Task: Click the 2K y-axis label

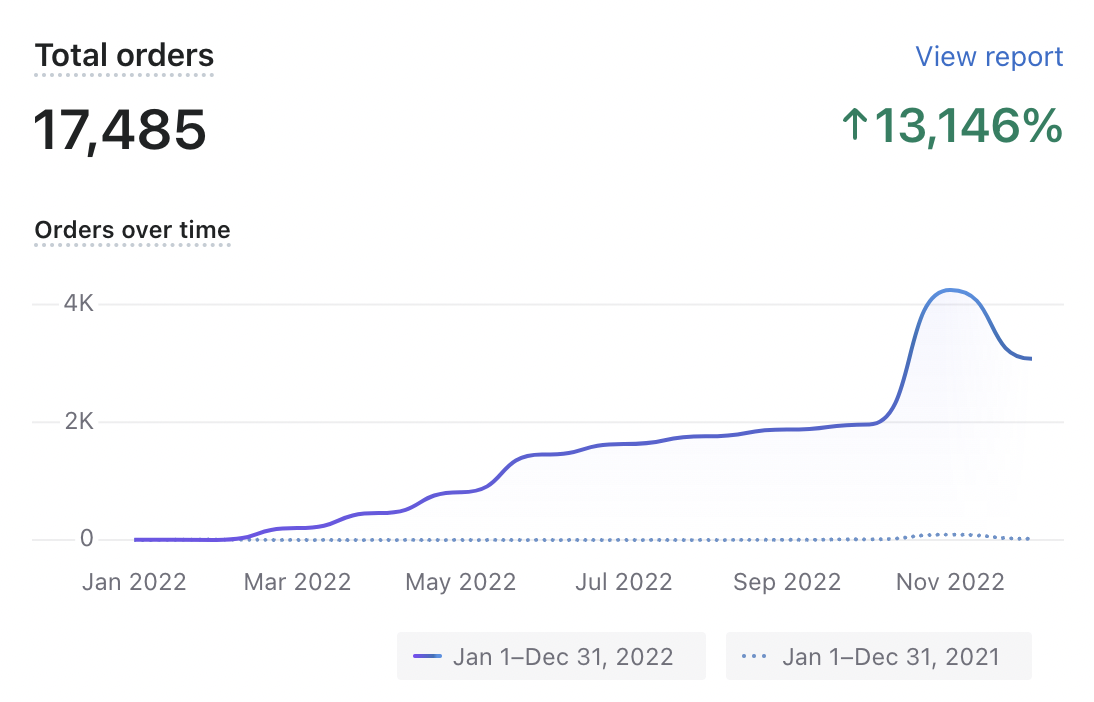Action: pos(77,422)
